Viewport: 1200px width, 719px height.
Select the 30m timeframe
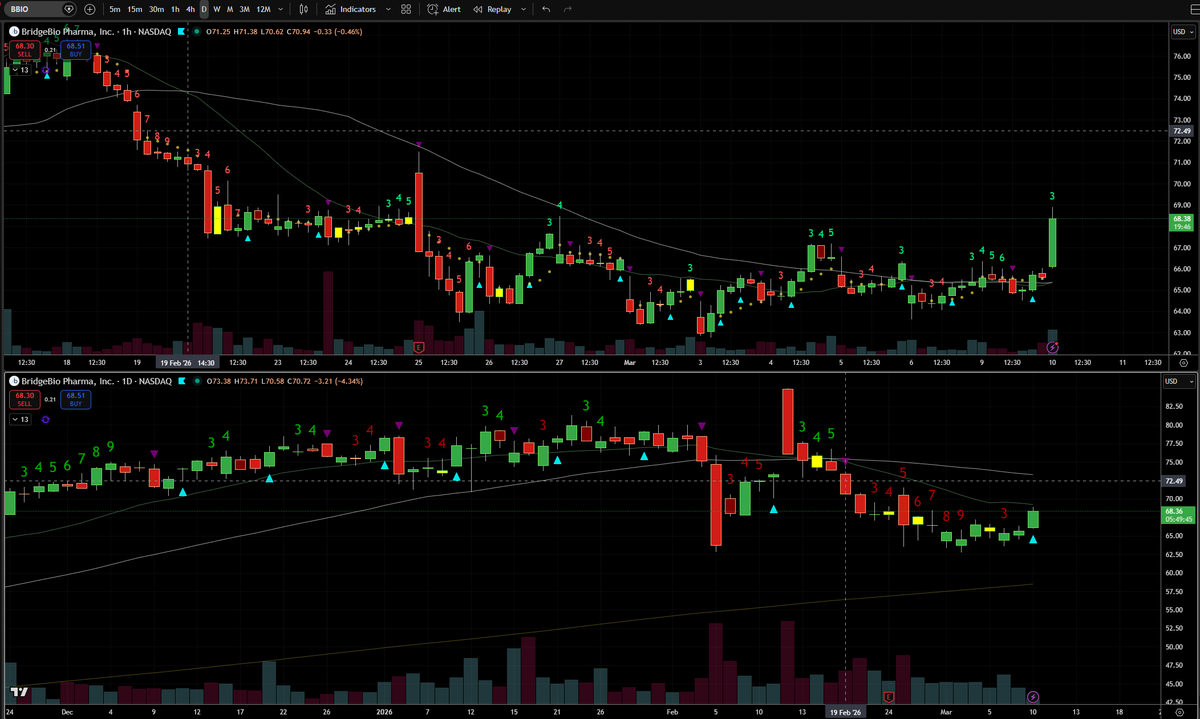157,9
